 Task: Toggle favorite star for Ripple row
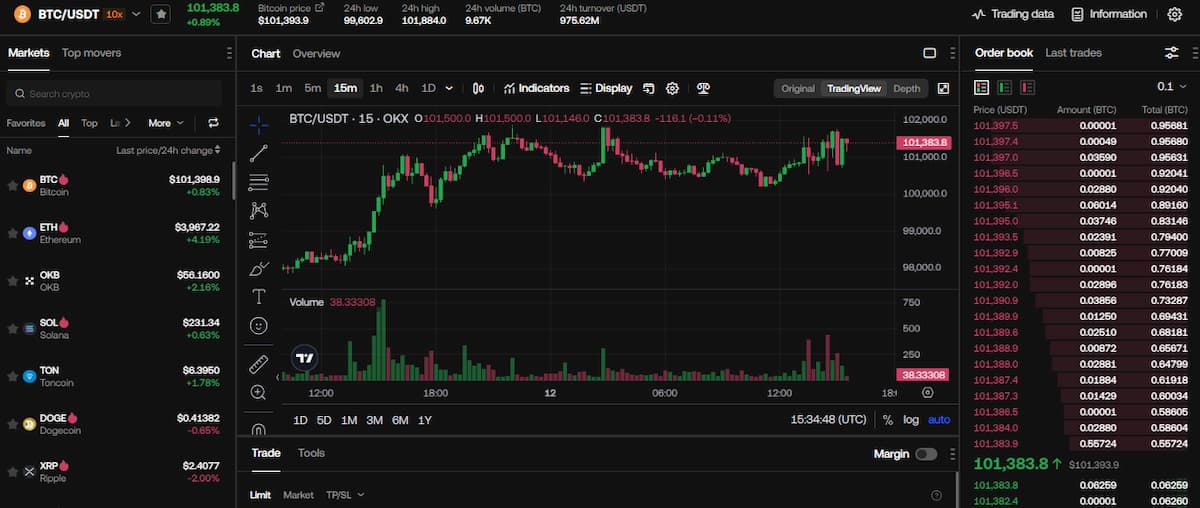tap(13, 471)
